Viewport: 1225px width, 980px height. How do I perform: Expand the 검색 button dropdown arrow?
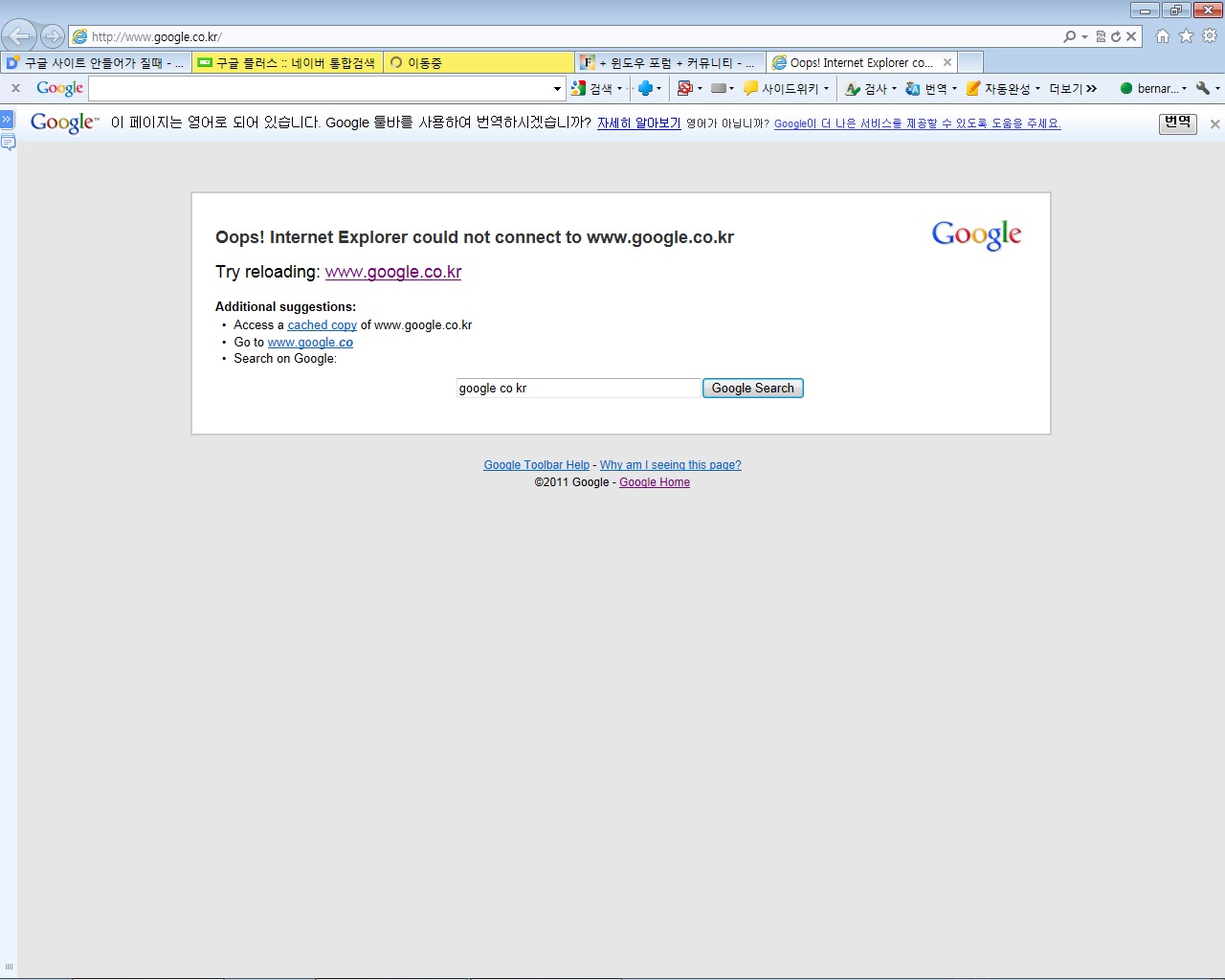click(x=620, y=89)
